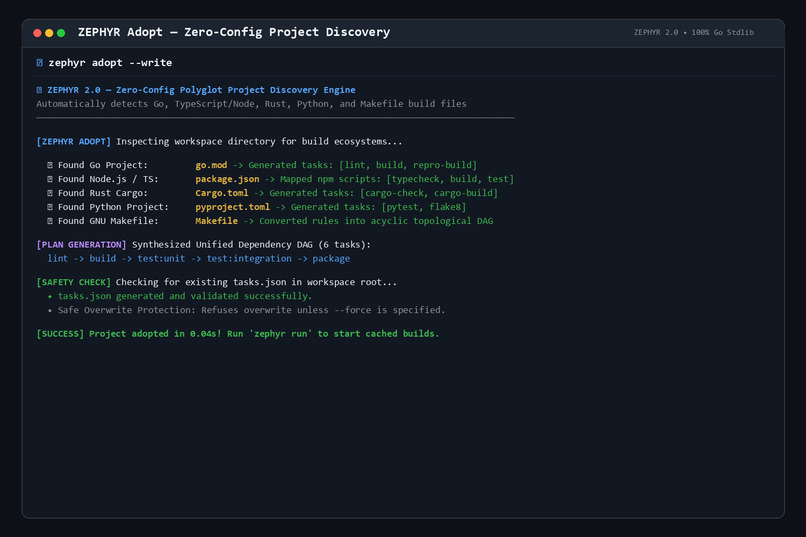Click the 'package.json' file name
Viewport: 806px width, 537px height.
[x=227, y=179]
